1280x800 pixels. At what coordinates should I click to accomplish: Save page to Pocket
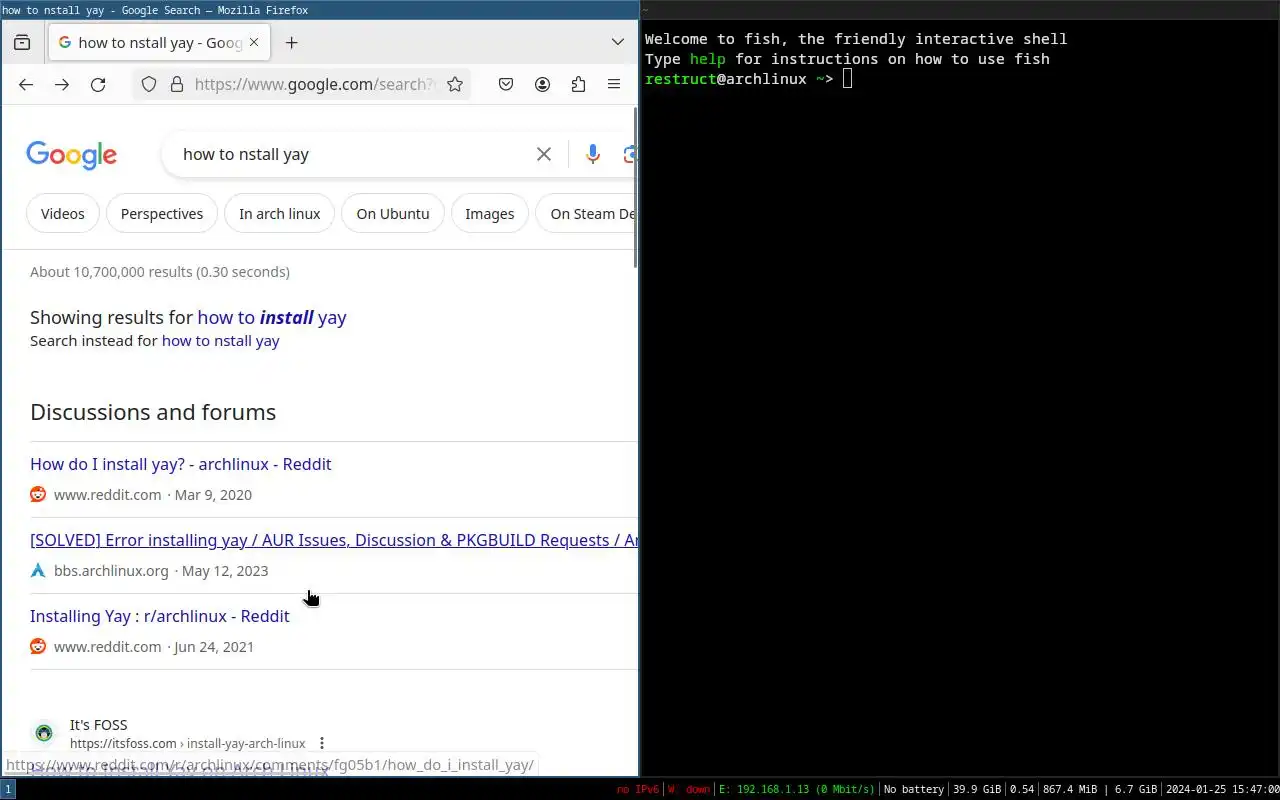[x=506, y=85]
